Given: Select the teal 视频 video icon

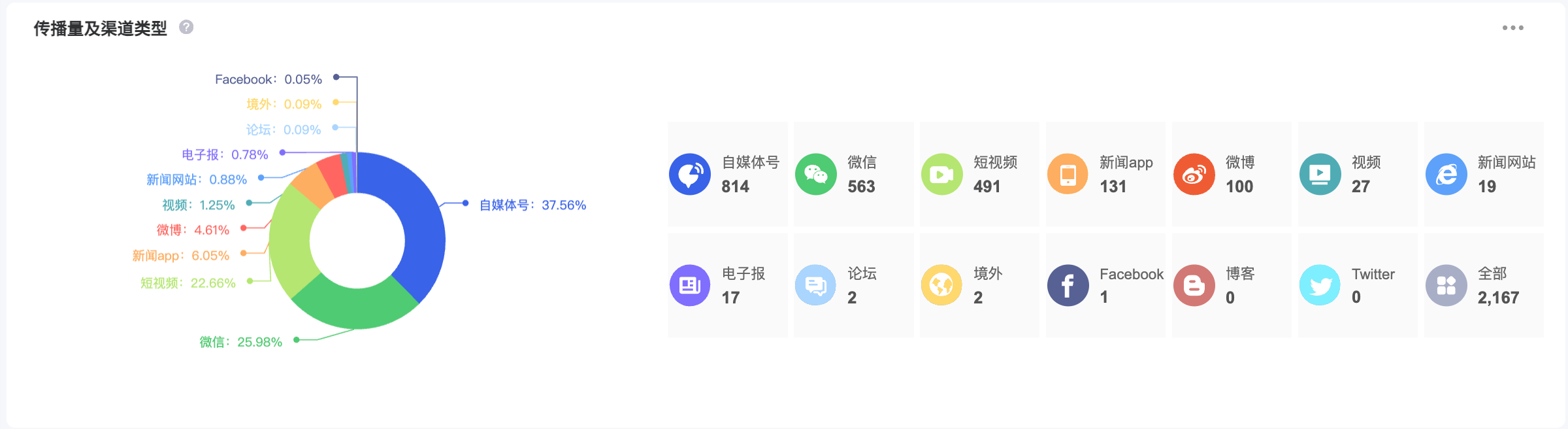Looking at the screenshot, I should pyautogui.click(x=1320, y=175).
